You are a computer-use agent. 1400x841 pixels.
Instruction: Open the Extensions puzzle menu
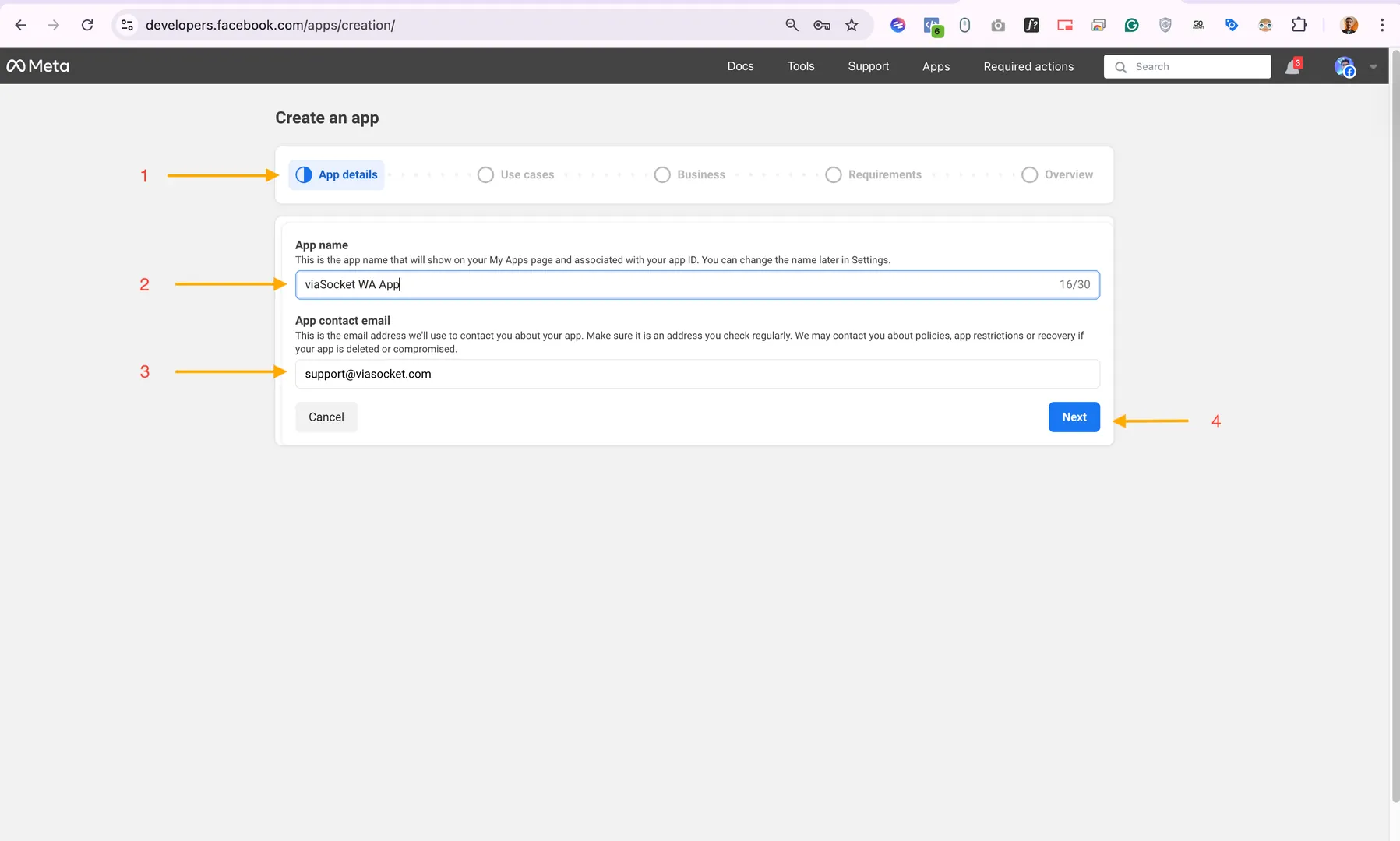coord(1299,25)
